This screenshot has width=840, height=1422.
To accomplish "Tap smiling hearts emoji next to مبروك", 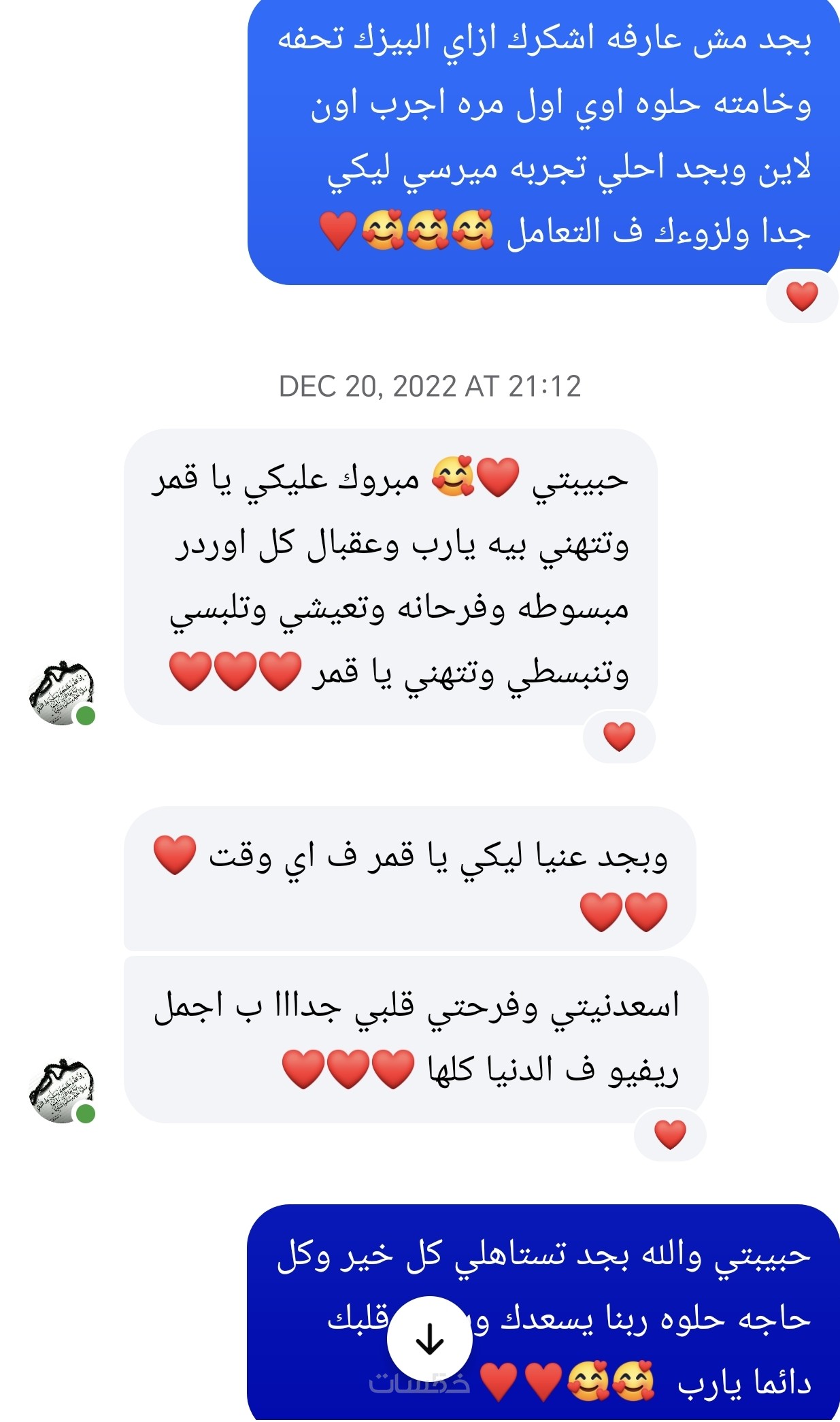I will point(453,477).
